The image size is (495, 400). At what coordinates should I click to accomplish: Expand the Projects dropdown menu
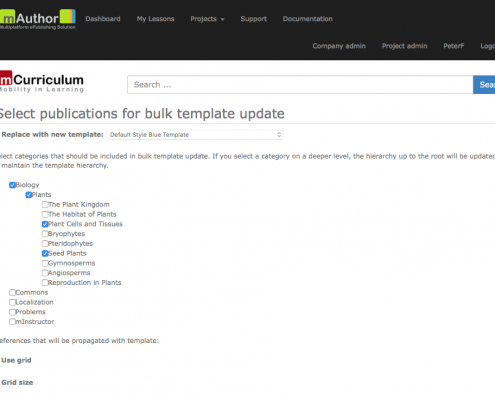click(x=207, y=19)
